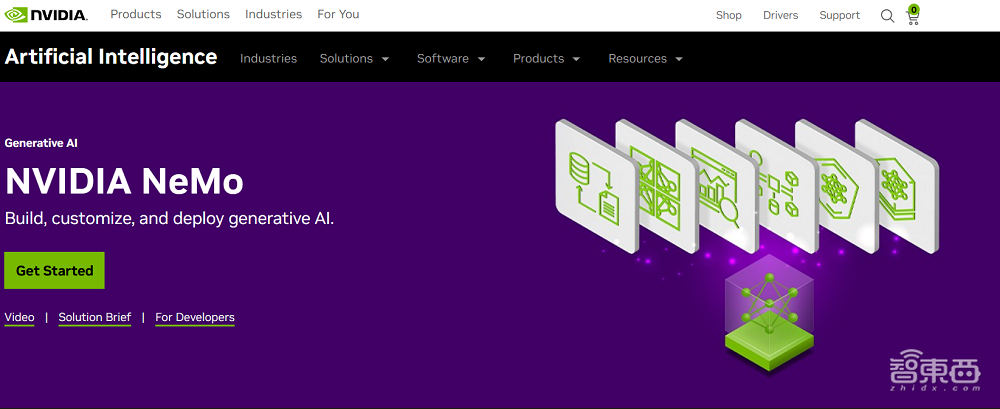
Task: Open the shopping cart icon
Action: (x=913, y=16)
